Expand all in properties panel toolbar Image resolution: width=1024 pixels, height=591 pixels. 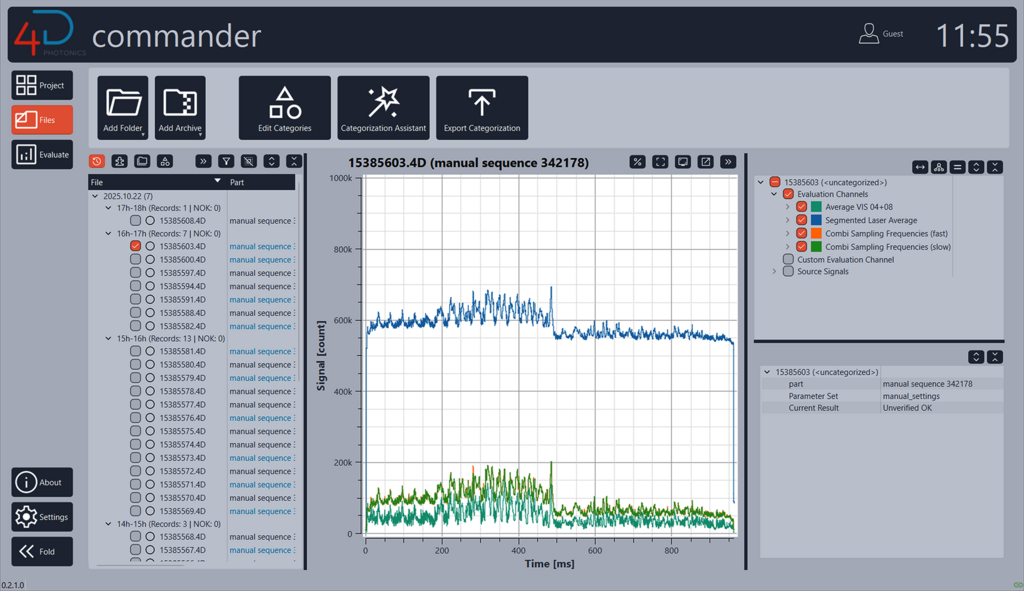point(976,357)
